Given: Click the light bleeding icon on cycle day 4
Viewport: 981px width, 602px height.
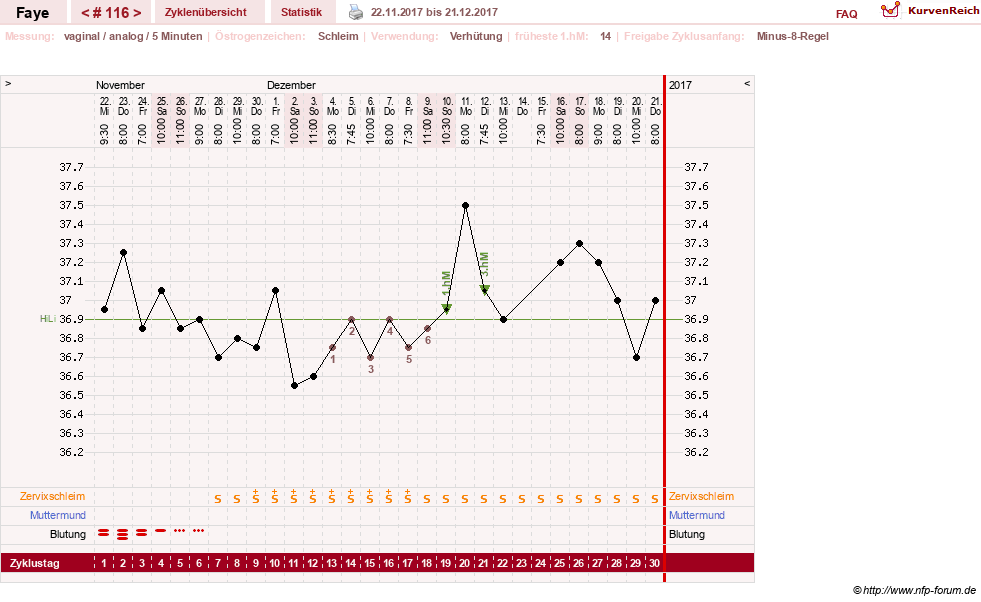Looking at the screenshot, I should click(161, 531).
